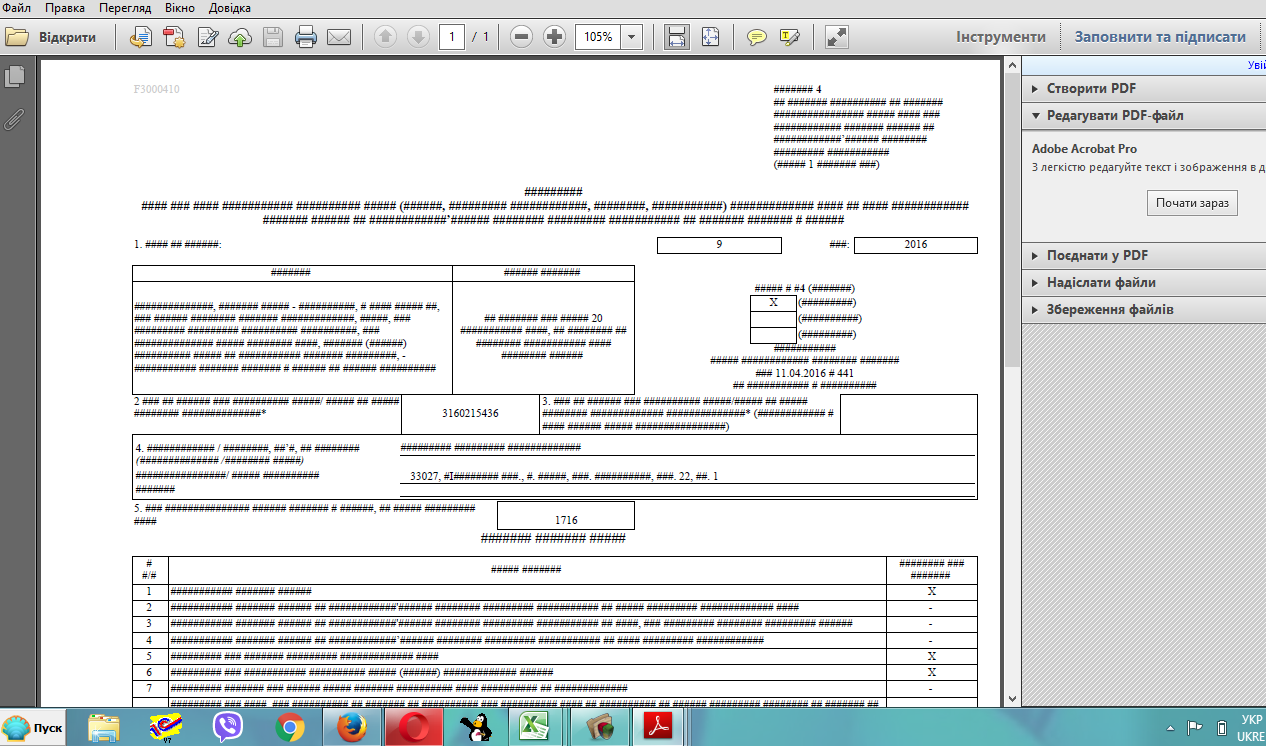
Task: Select the highlight text tool
Action: coord(790,38)
